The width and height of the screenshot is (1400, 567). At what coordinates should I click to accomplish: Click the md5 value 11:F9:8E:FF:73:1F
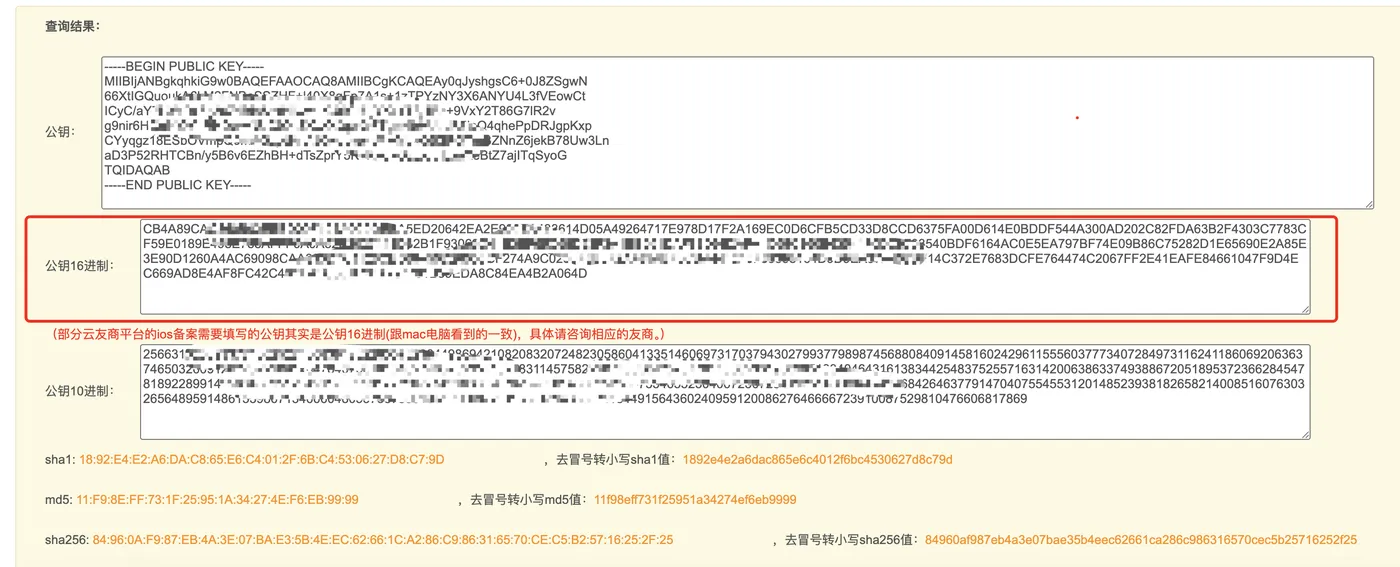pos(218,500)
